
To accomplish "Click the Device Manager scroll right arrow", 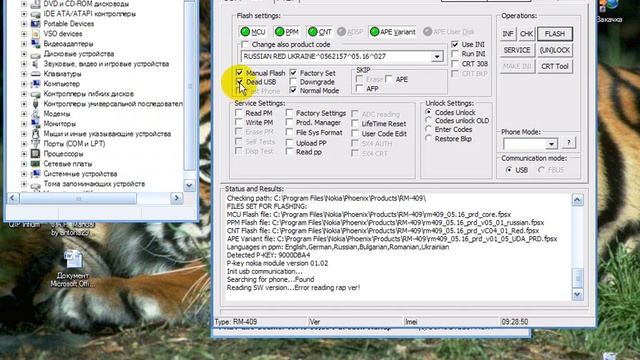I will 176,198.
